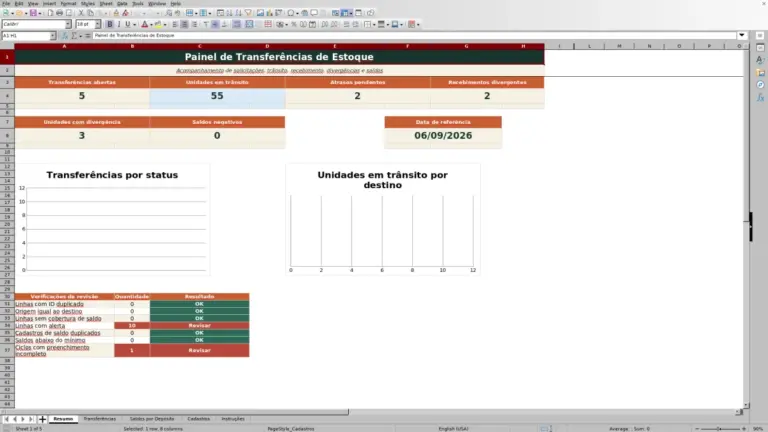The height and width of the screenshot is (432, 768).
Task: Select the Unidades em trânsito 55 cell
Action: coord(217,96)
